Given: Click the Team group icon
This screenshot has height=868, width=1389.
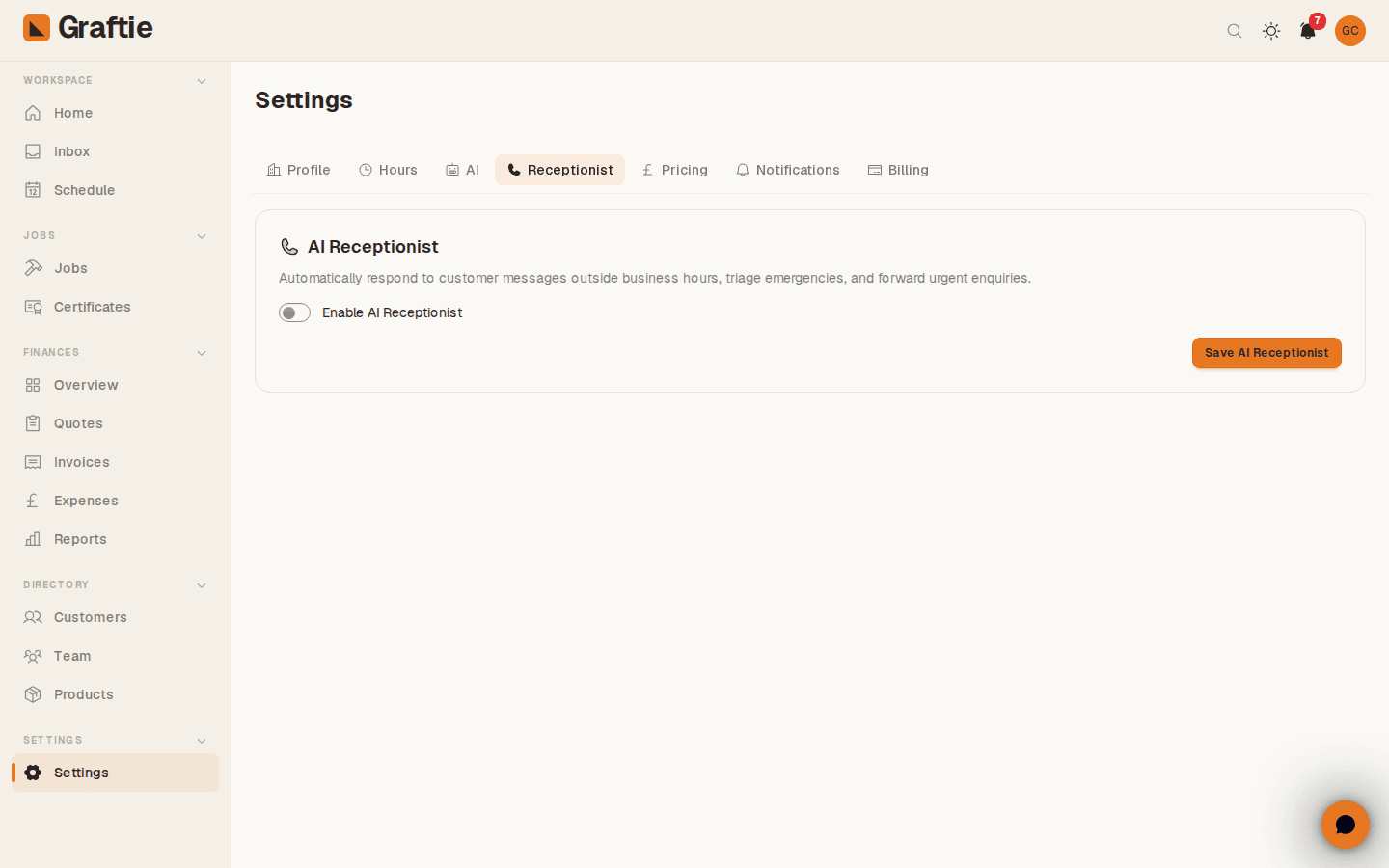Looking at the screenshot, I should (x=33, y=656).
